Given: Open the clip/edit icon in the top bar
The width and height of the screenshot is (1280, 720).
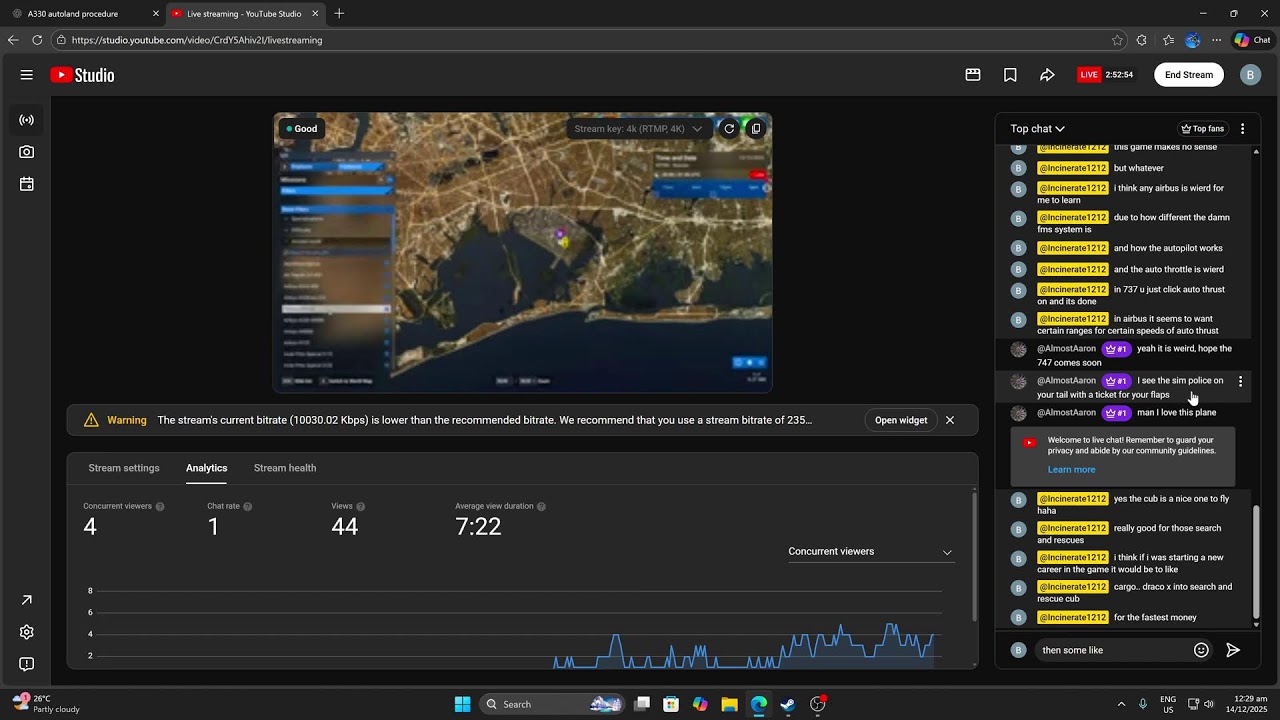Looking at the screenshot, I should [973, 75].
